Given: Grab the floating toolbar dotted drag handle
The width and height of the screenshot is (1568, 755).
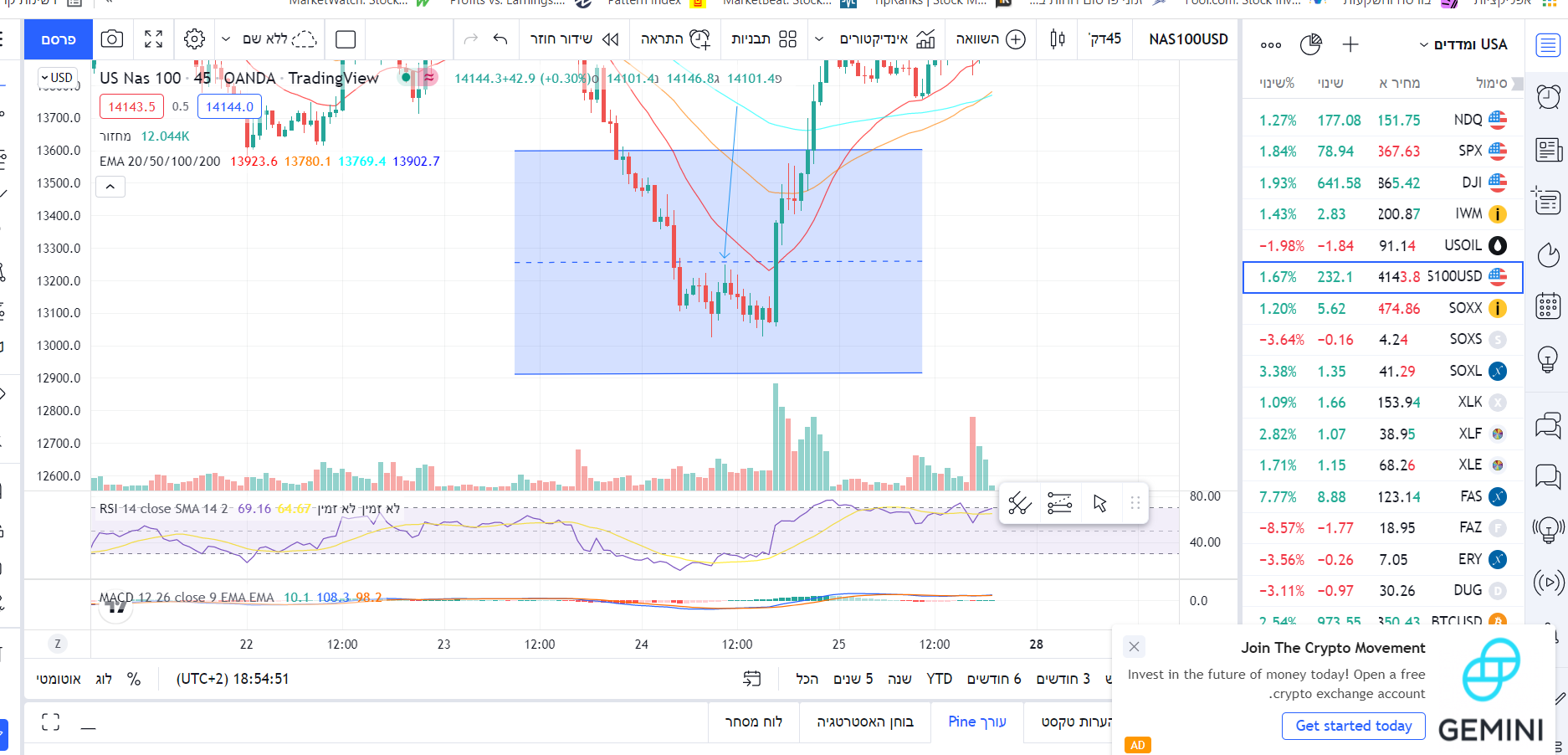Looking at the screenshot, I should [1135, 503].
